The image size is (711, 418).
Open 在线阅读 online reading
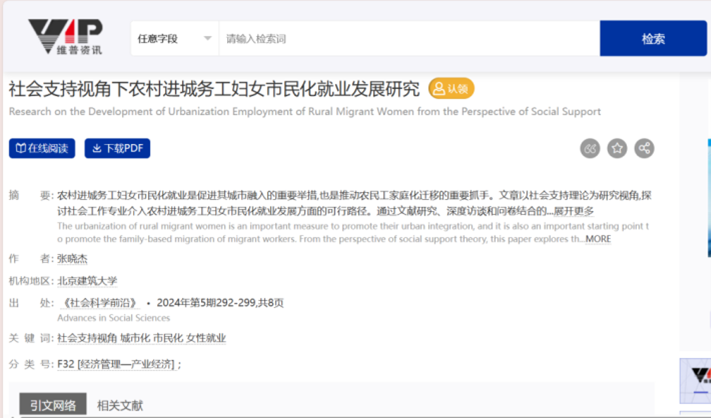point(42,148)
